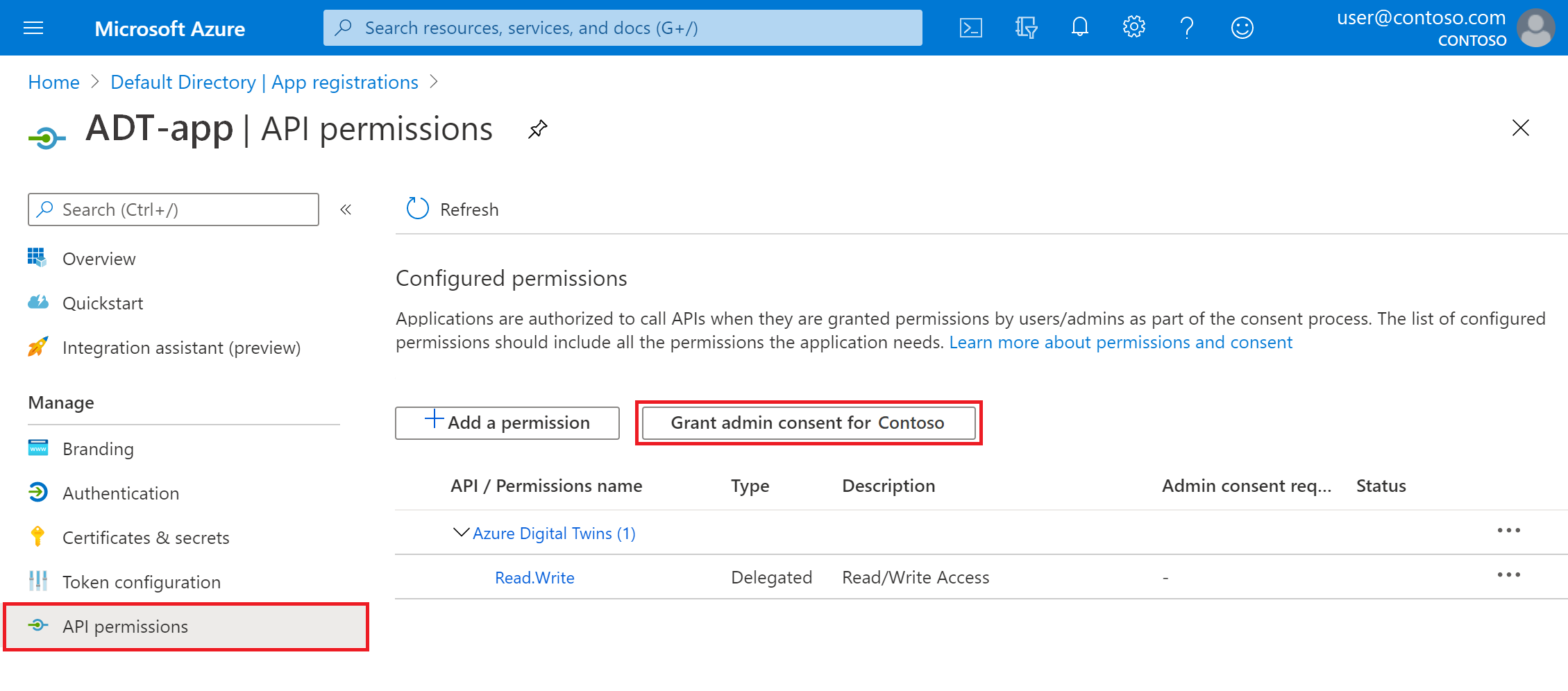The height and width of the screenshot is (691, 1568).
Task: Collapse the left navigation menu
Action: click(x=346, y=210)
